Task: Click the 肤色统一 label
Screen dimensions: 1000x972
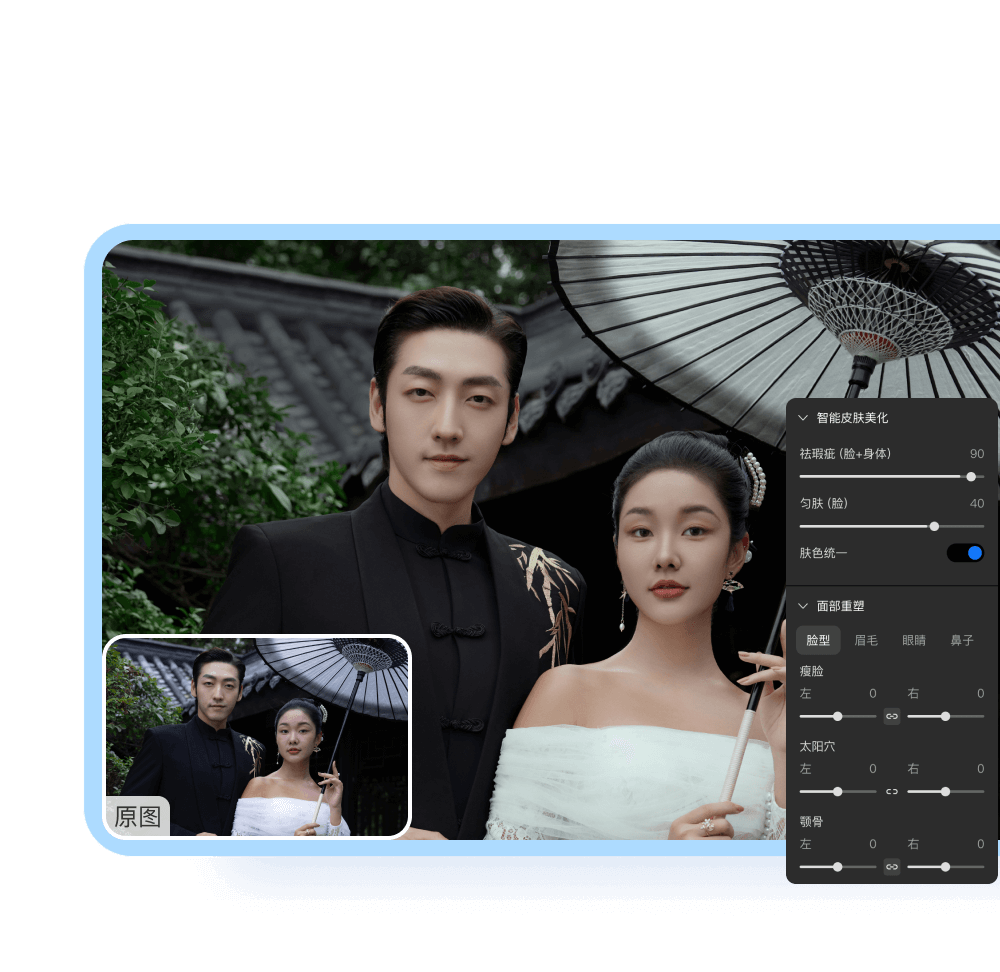Action: 823,553
